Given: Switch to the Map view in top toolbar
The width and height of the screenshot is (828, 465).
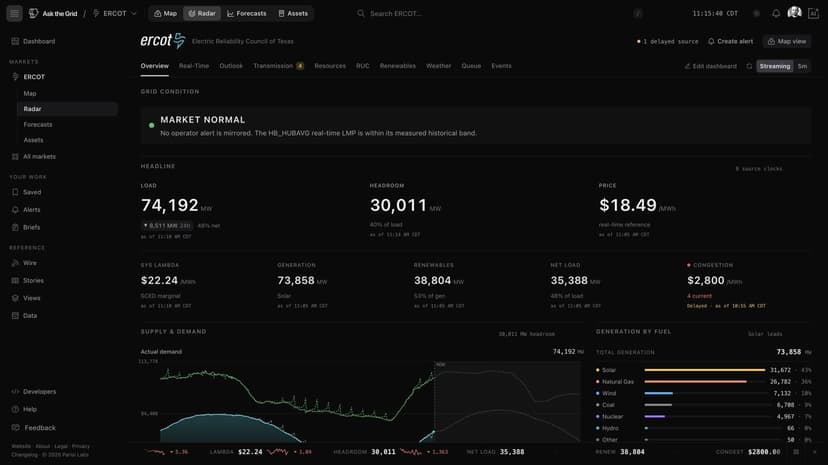Looking at the screenshot, I should (x=165, y=13).
